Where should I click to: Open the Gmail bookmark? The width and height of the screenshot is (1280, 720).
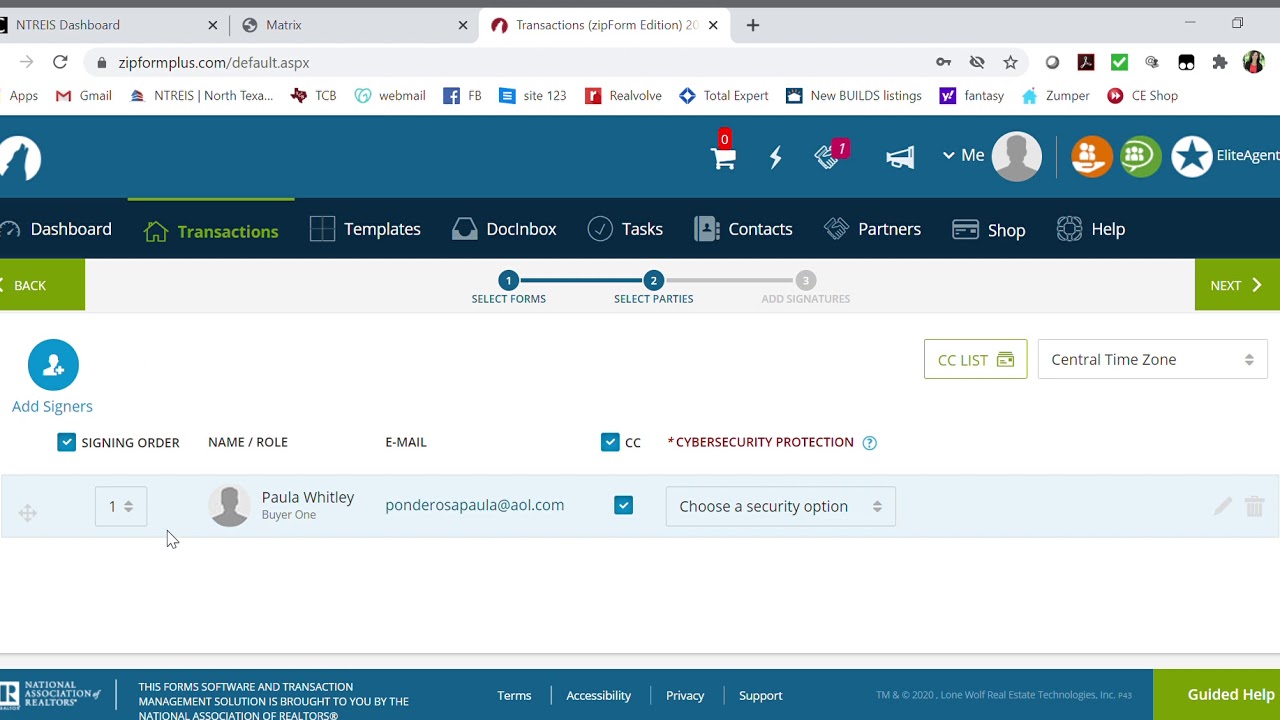click(84, 96)
